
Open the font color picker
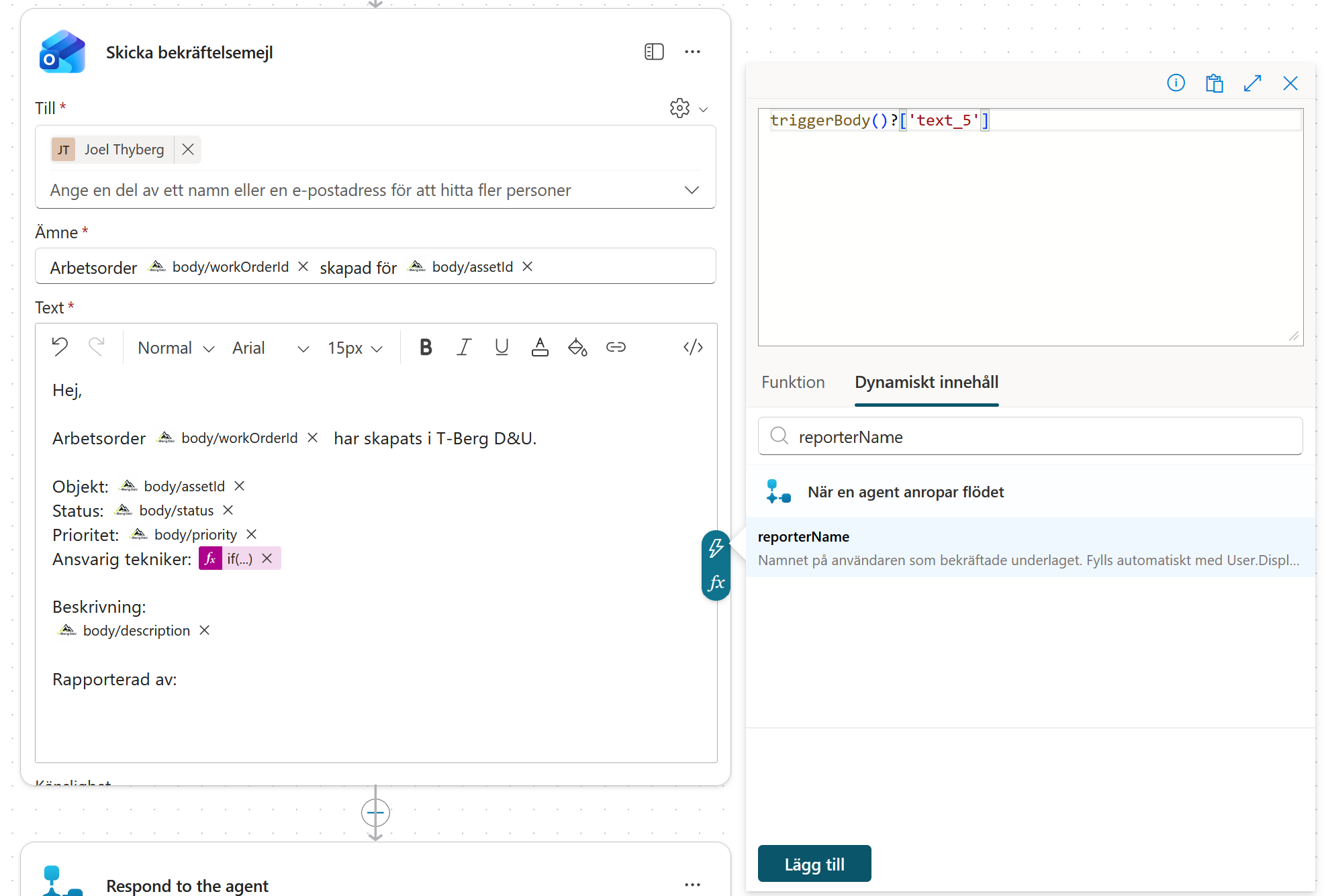(x=540, y=347)
